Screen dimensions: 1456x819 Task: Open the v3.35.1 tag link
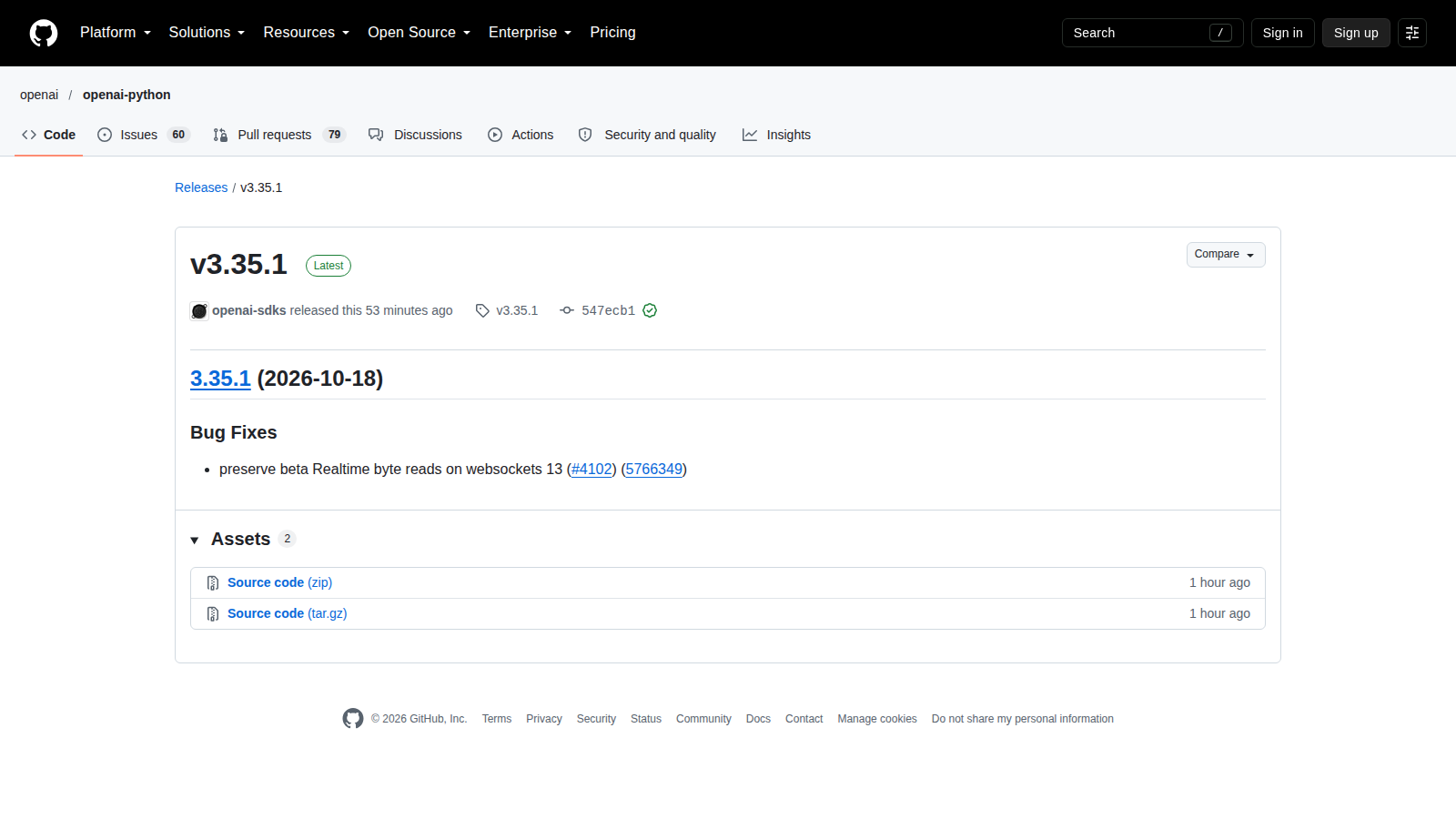coord(507,310)
